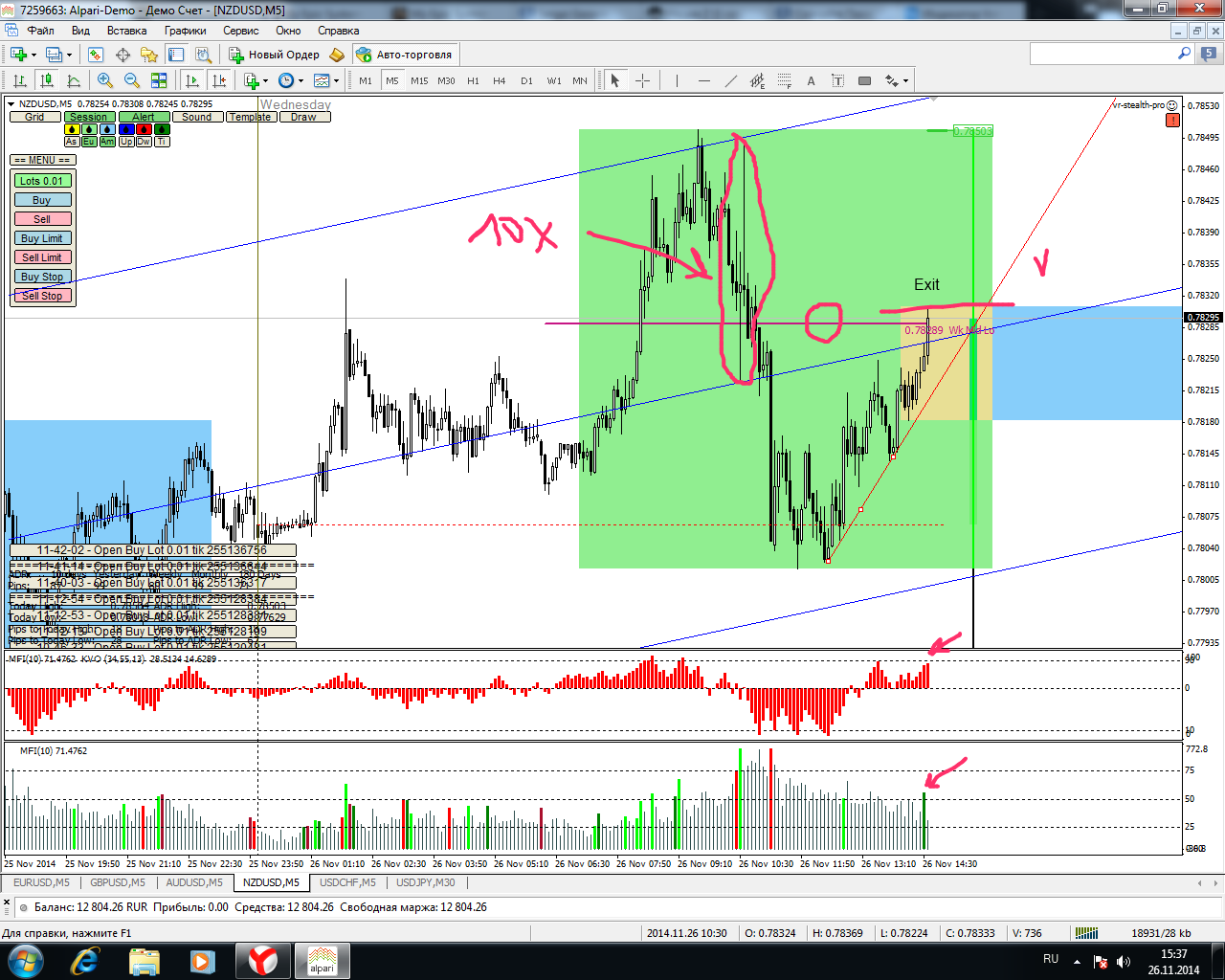Open the Сервис menu
Viewport: 1225px width, 980px height.
(241, 31)
